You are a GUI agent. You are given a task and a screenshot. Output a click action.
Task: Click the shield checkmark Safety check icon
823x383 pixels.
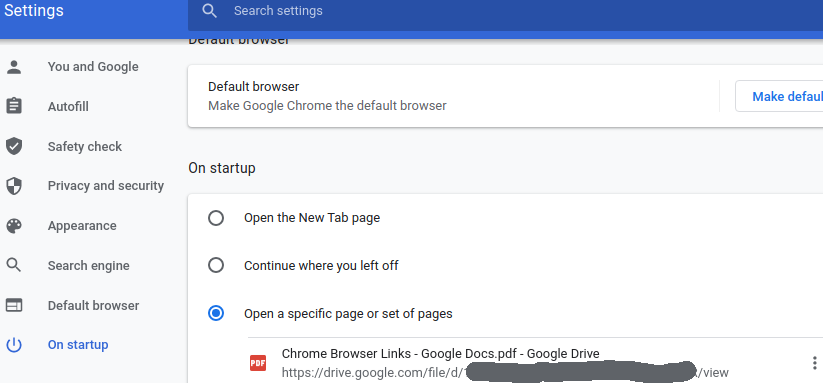point(14,146)
